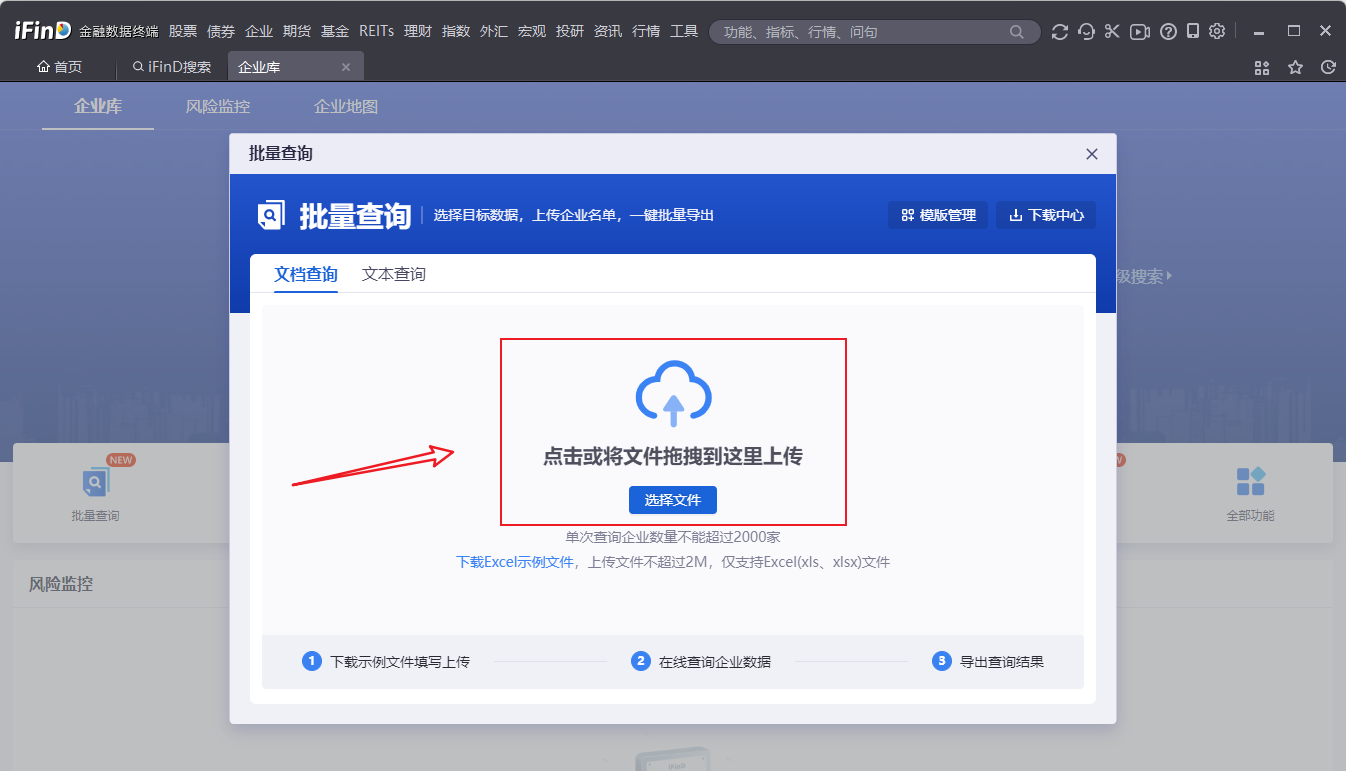This screenshot has width=1346, height=771.
Task: Click the cloud upload icon
Action: click(x=673, y=393)
